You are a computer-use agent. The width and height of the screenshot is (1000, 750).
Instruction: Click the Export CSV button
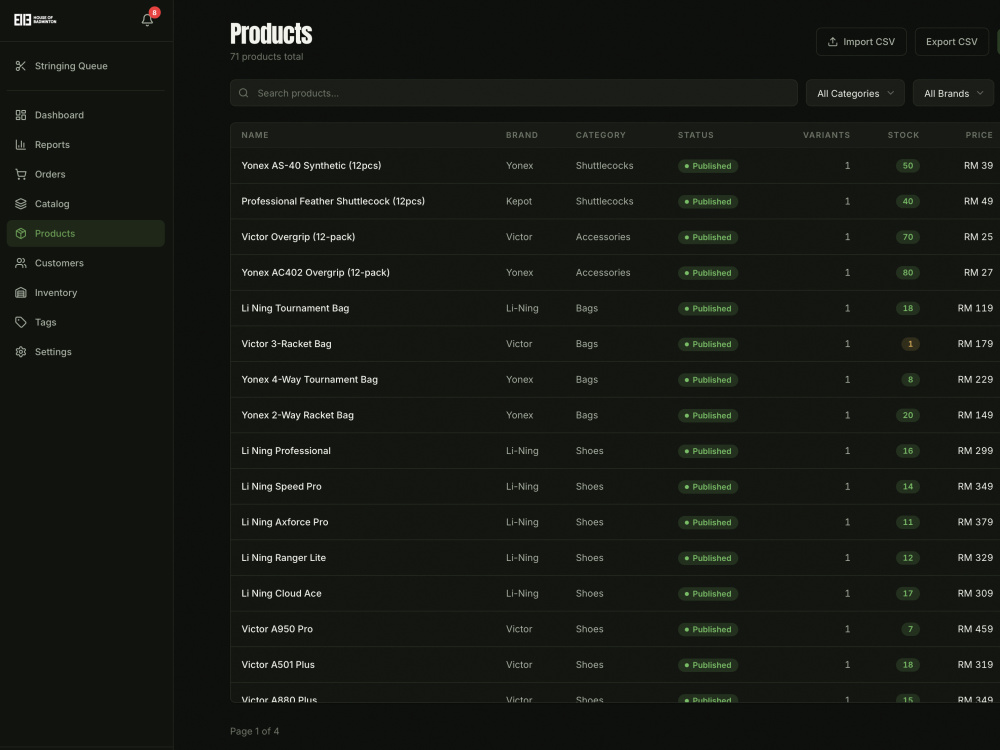(x=952, y=41)
